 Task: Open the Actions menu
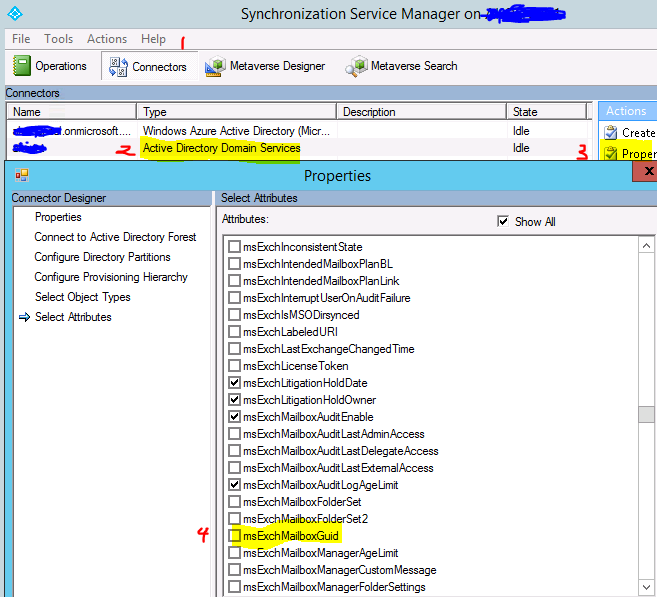107,39
